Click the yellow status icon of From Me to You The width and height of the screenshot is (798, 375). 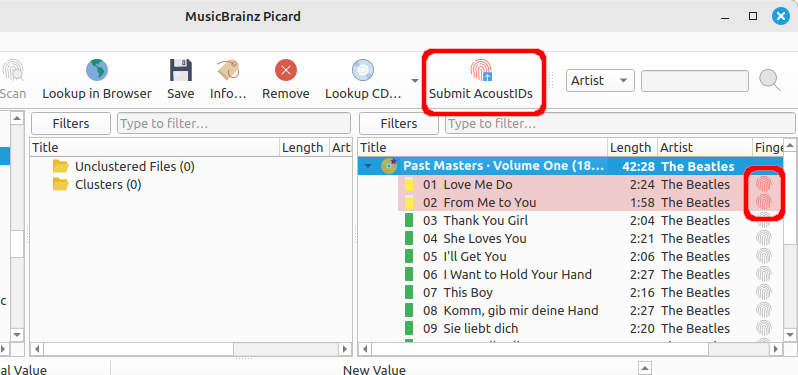[409, 203]
